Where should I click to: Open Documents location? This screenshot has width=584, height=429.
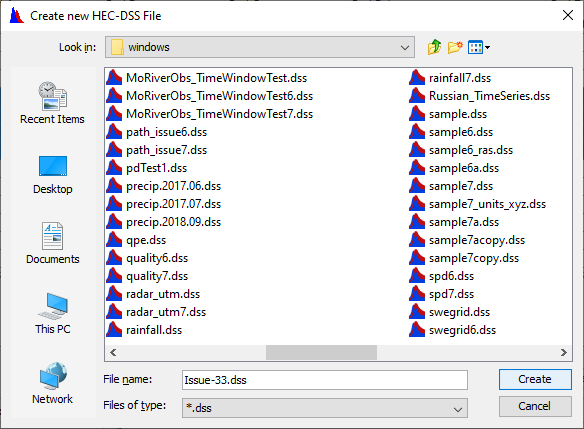click(53, 243)
